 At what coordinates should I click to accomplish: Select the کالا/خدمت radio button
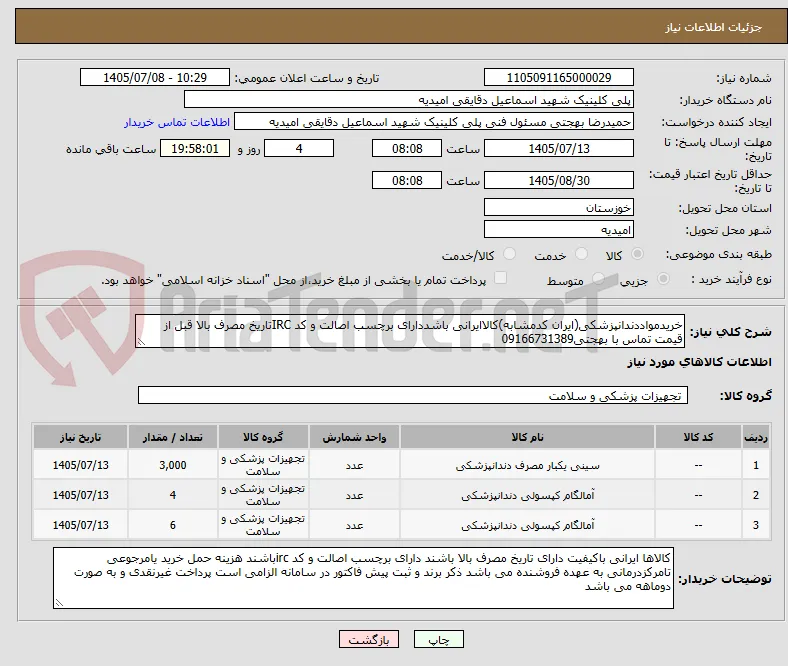coord(510,254)
